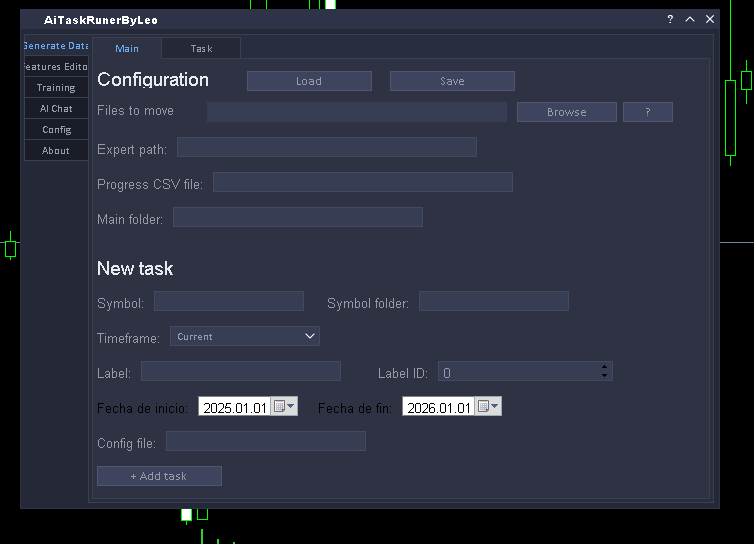This screenshot has height=544, width=754.
Task: Click the Add task button
Action: pyautogui.click(x=159, y=476)
